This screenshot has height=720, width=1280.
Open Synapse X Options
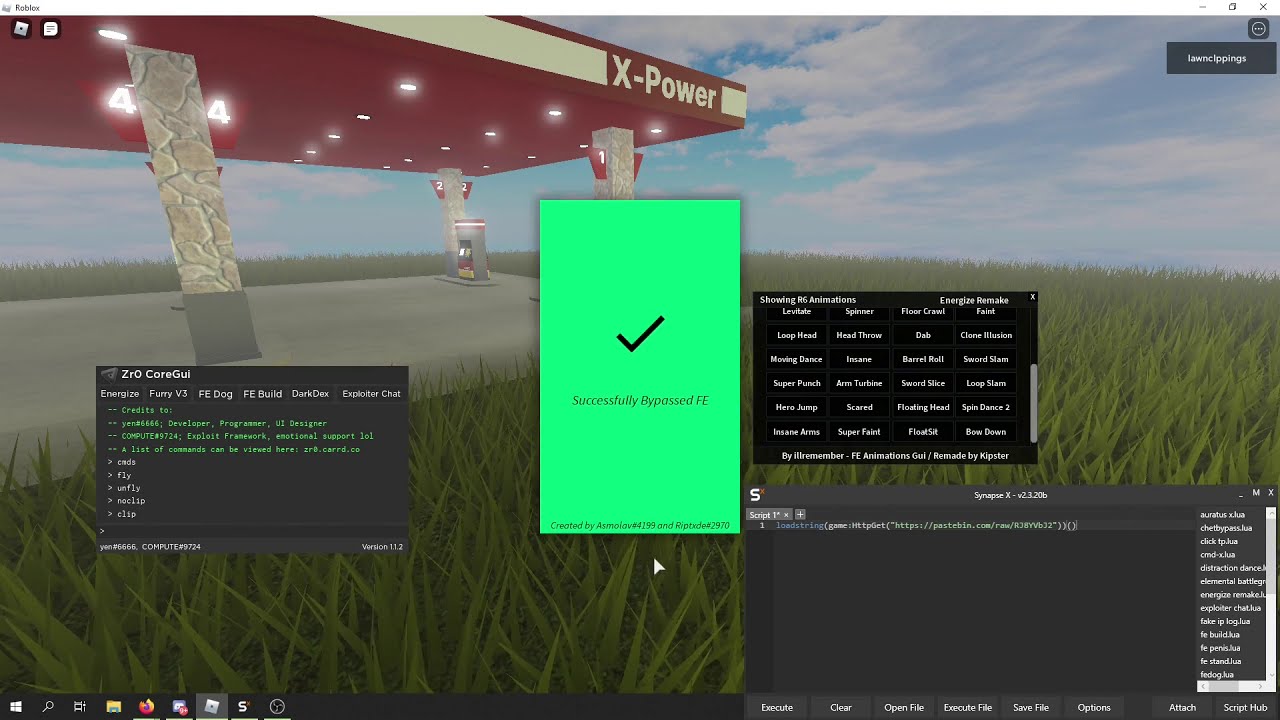(x=1094, y=707)
